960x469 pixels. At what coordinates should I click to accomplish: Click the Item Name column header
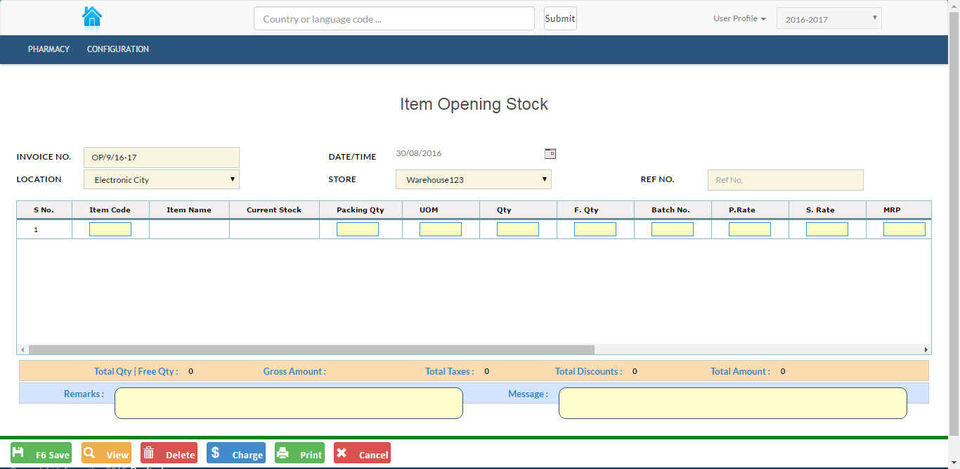189,209
